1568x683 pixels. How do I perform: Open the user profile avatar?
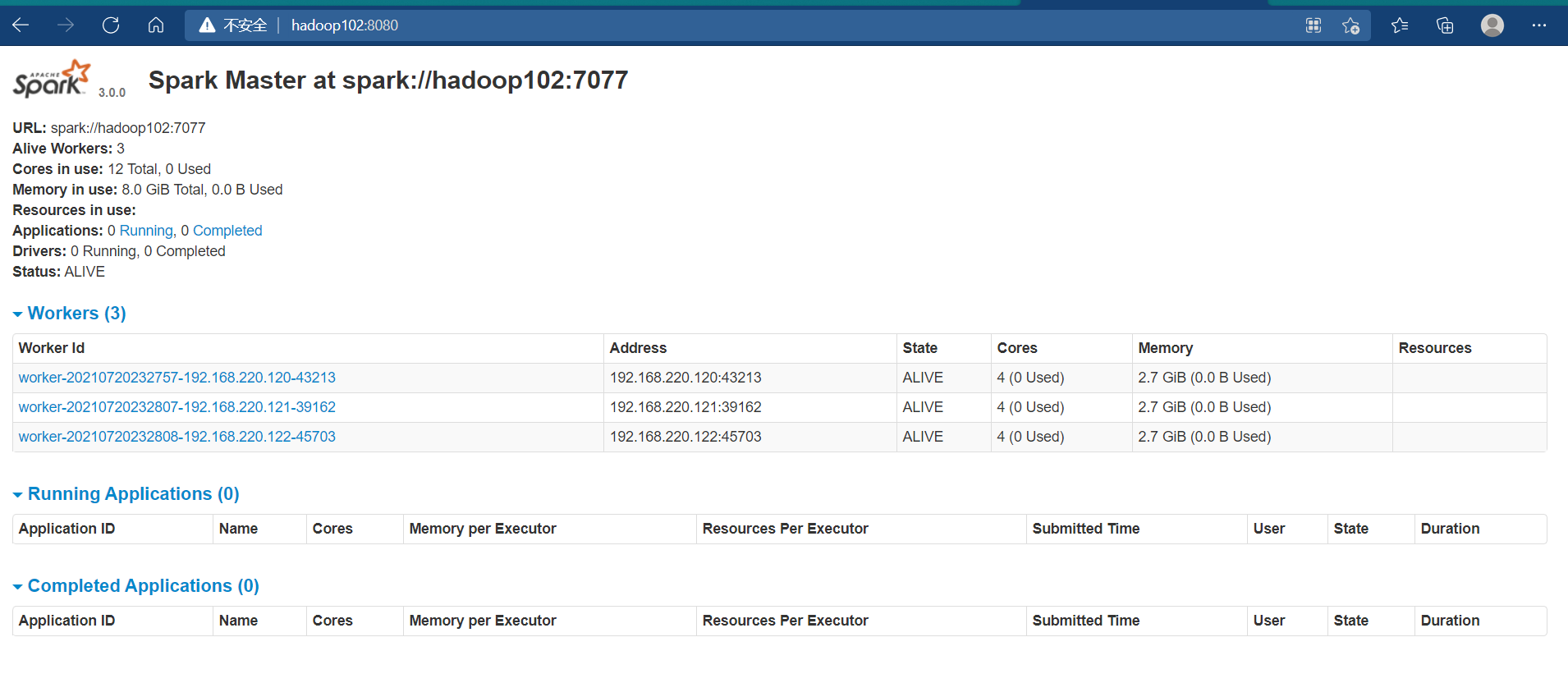click(x=1492, y=25)
